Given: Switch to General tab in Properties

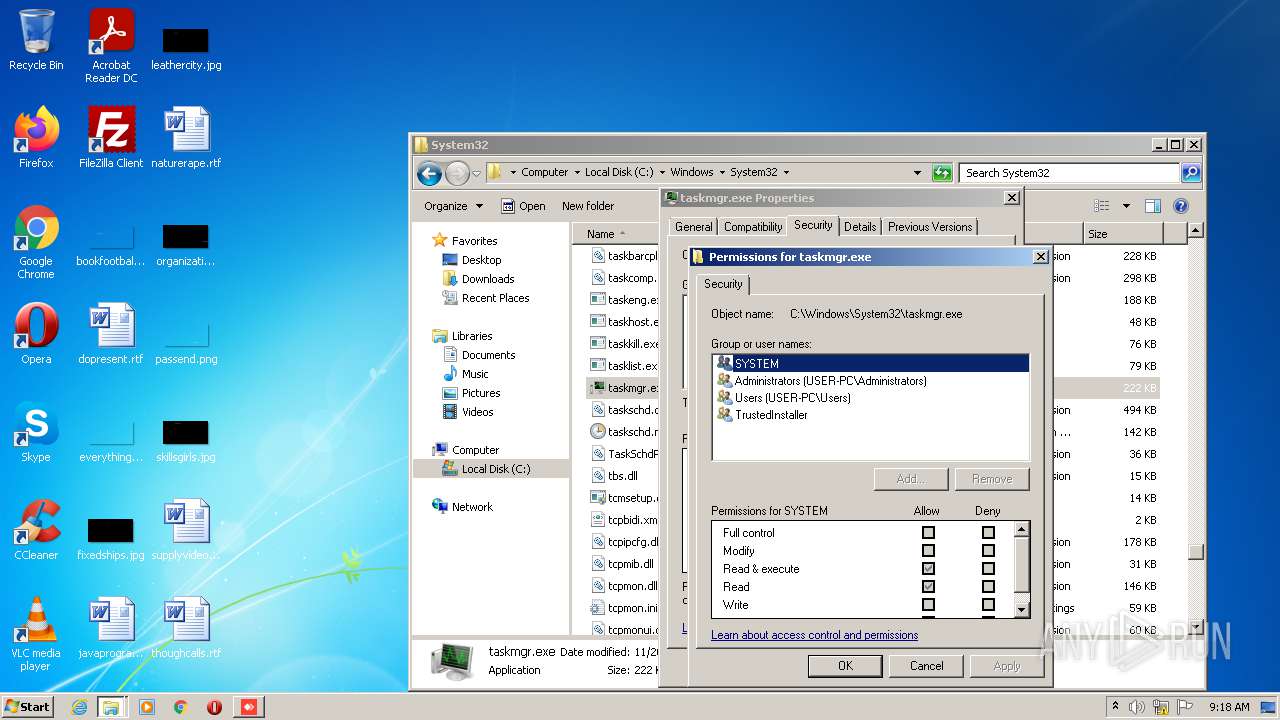Looking at the screenshot, I should point(693,227).
